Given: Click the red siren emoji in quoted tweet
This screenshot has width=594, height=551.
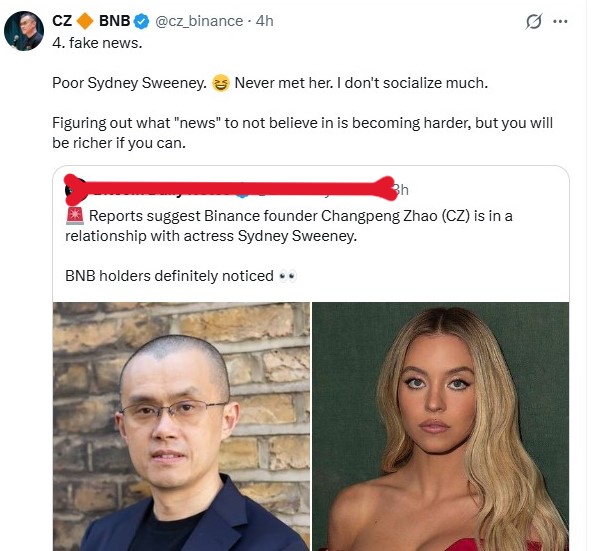Looking at the screenshot, I should click(75, 216).
